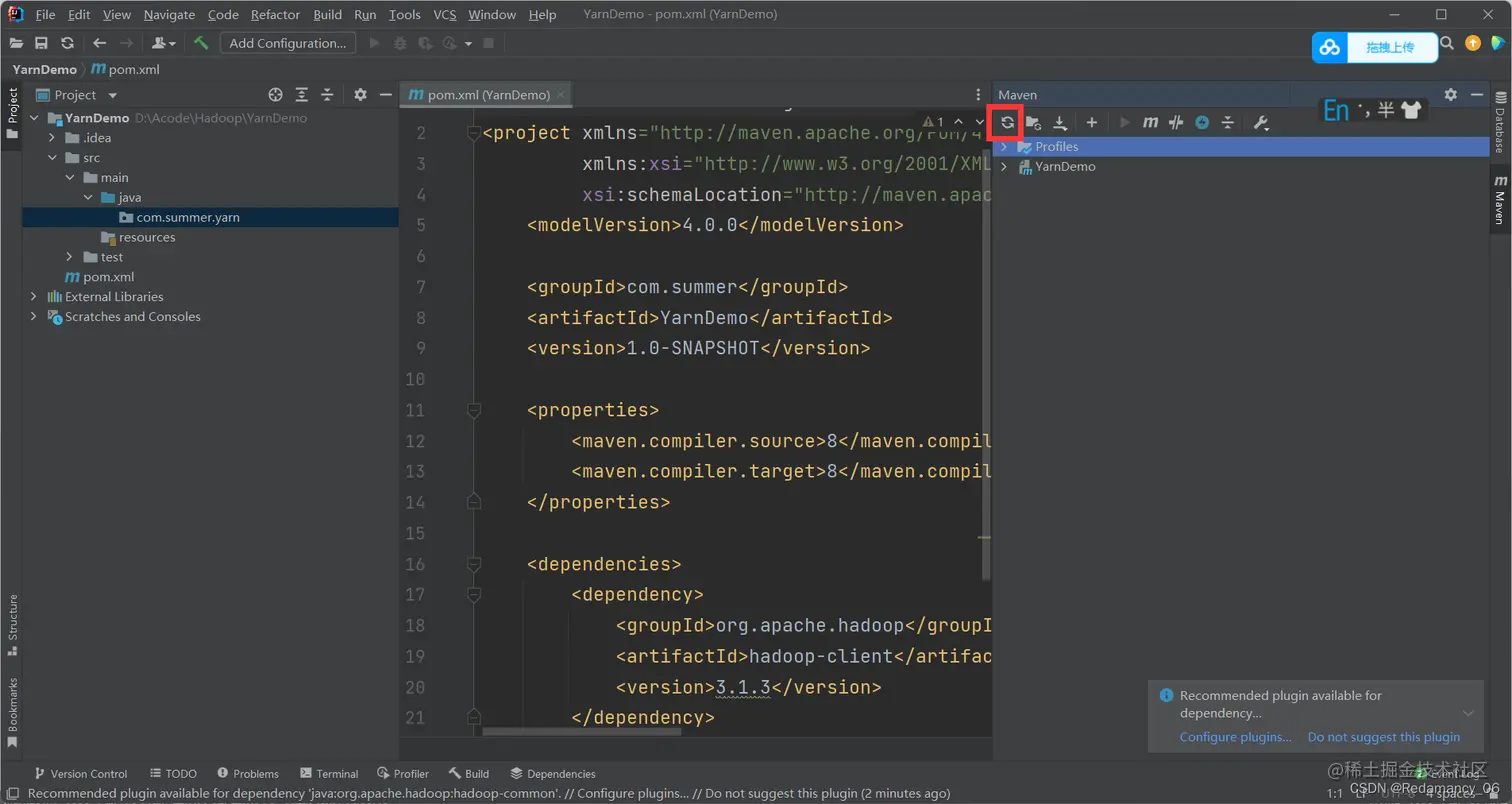Open Project panel settings gear
The width and height of the screenshot is (1512, 804).
pyautogui.click(x=361, y=95)
